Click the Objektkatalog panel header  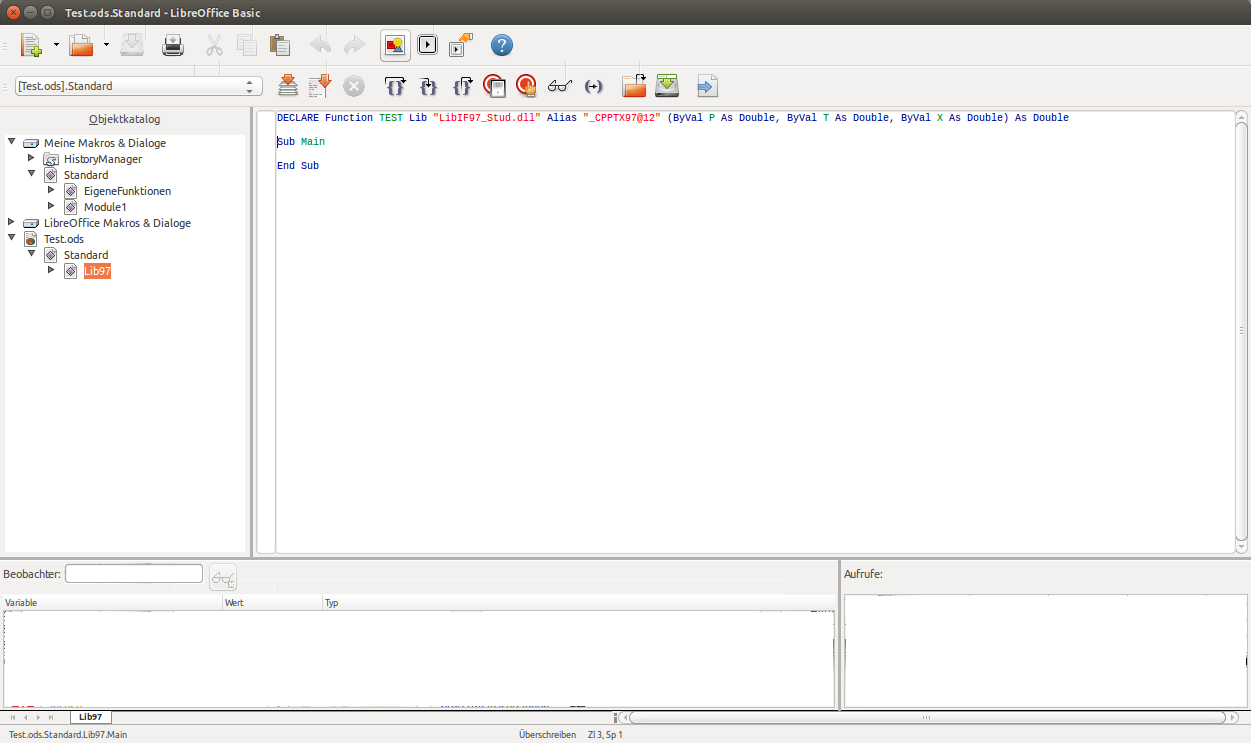[125, 119]
